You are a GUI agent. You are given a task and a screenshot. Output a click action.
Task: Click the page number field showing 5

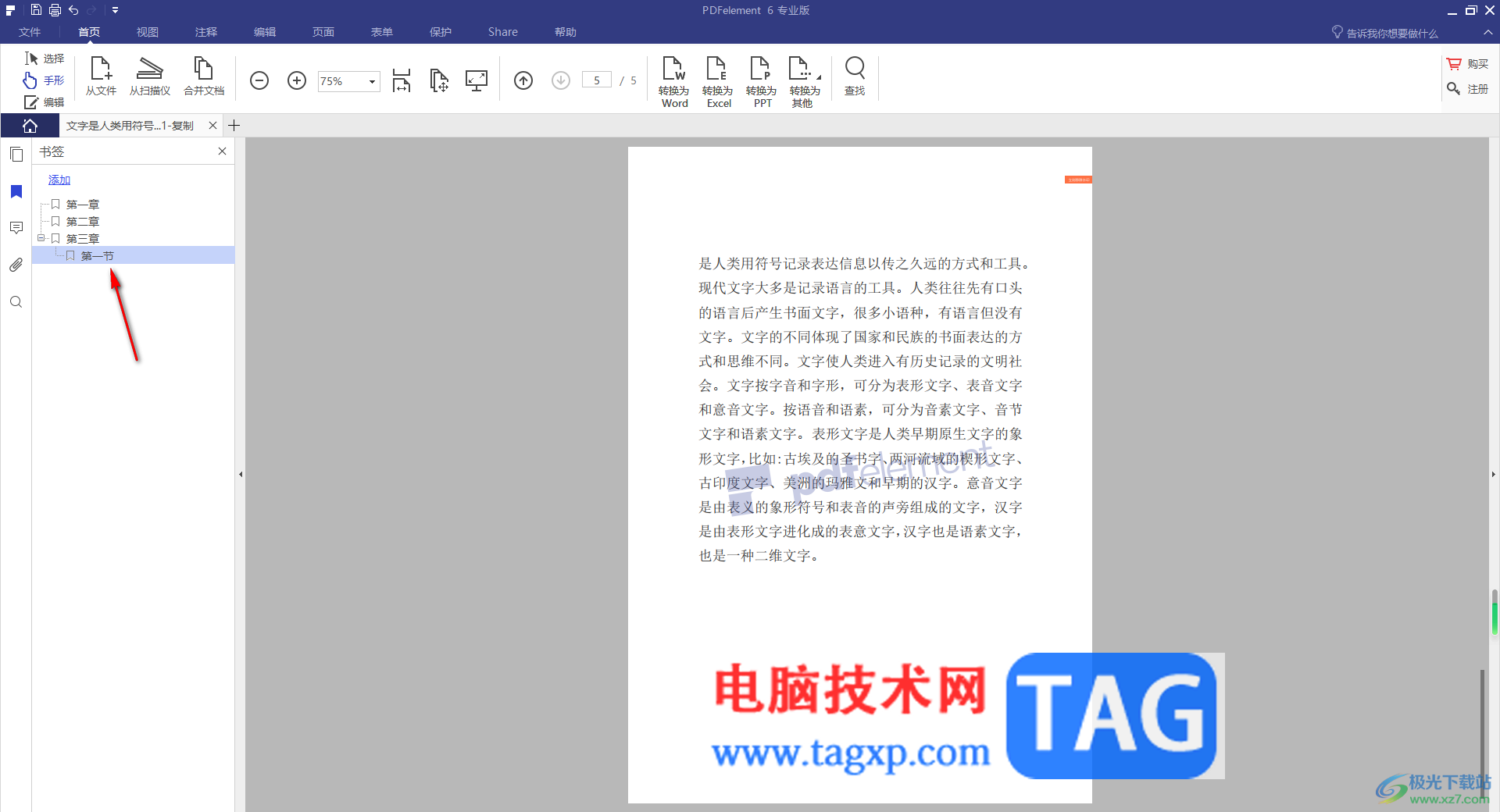[x=597, y=80]
